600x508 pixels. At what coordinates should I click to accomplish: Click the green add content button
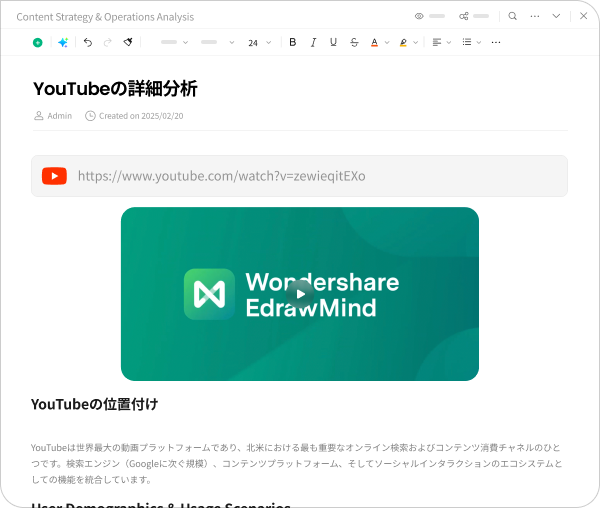click(x=38, y=43)
